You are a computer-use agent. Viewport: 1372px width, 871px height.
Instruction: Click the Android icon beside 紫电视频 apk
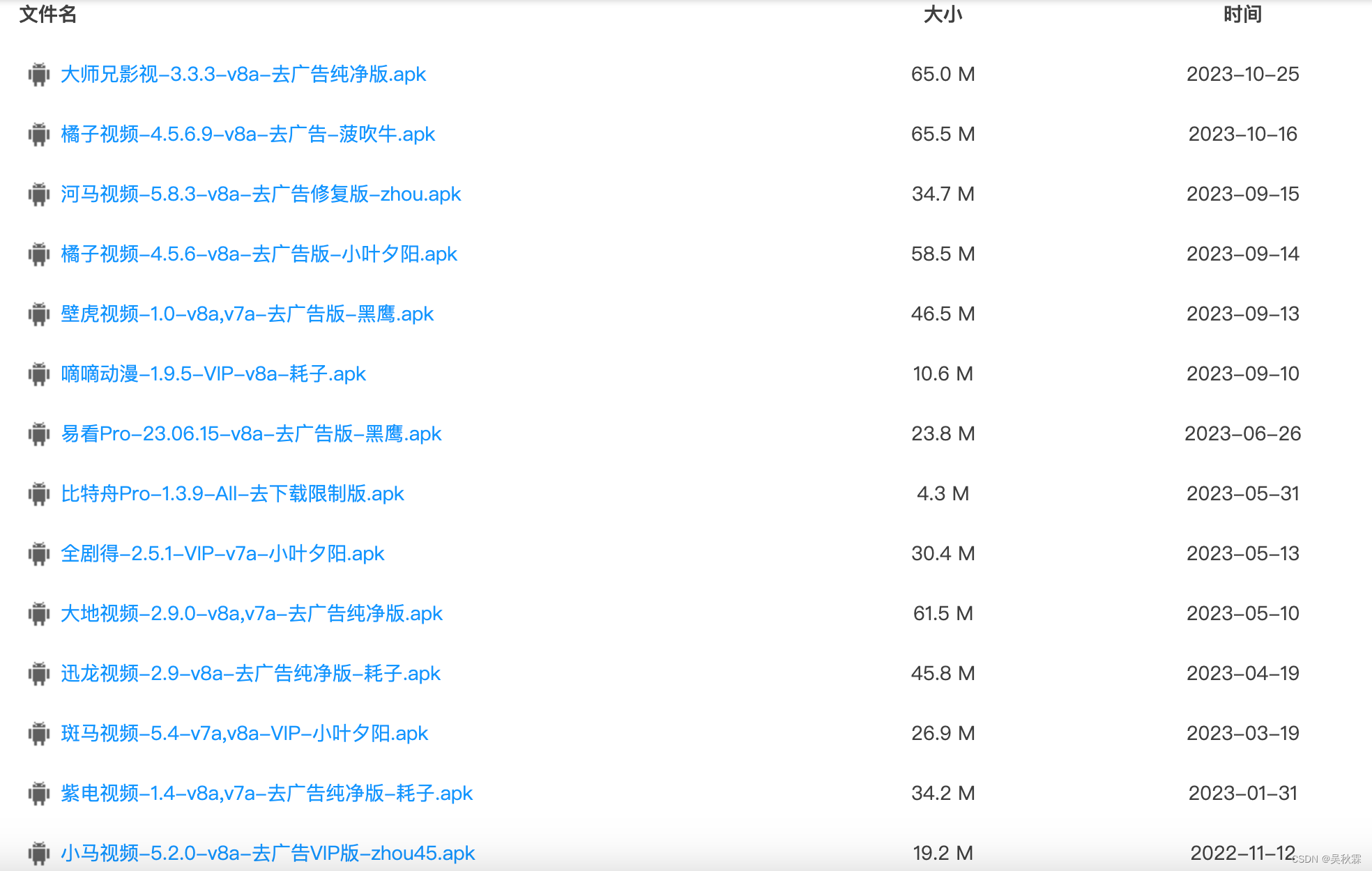click(x=39, y=793)
